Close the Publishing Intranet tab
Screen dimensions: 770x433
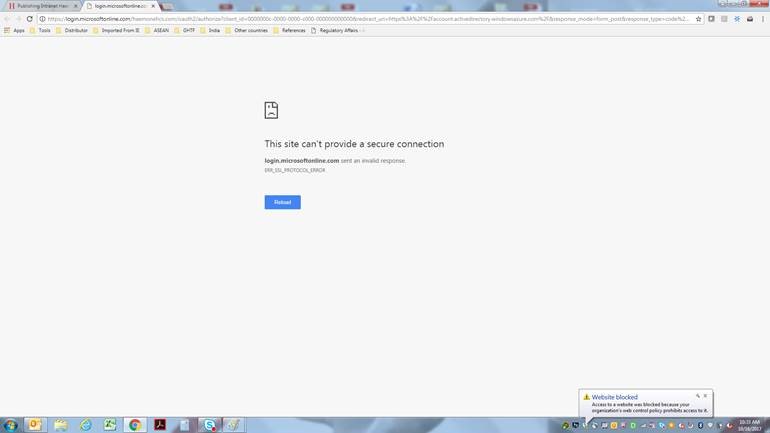[x=76, y=6]
